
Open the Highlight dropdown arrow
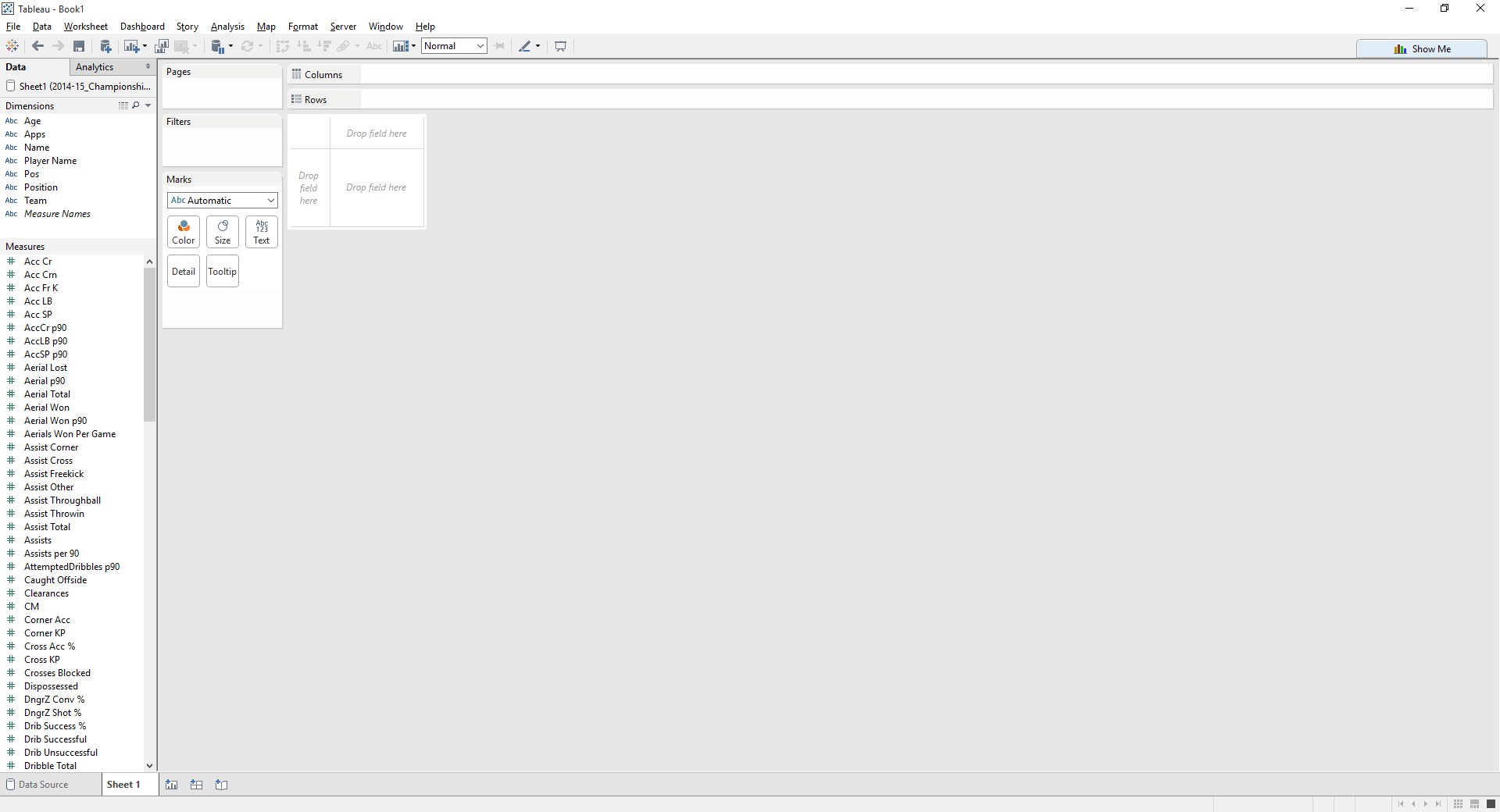click(537, 46)
